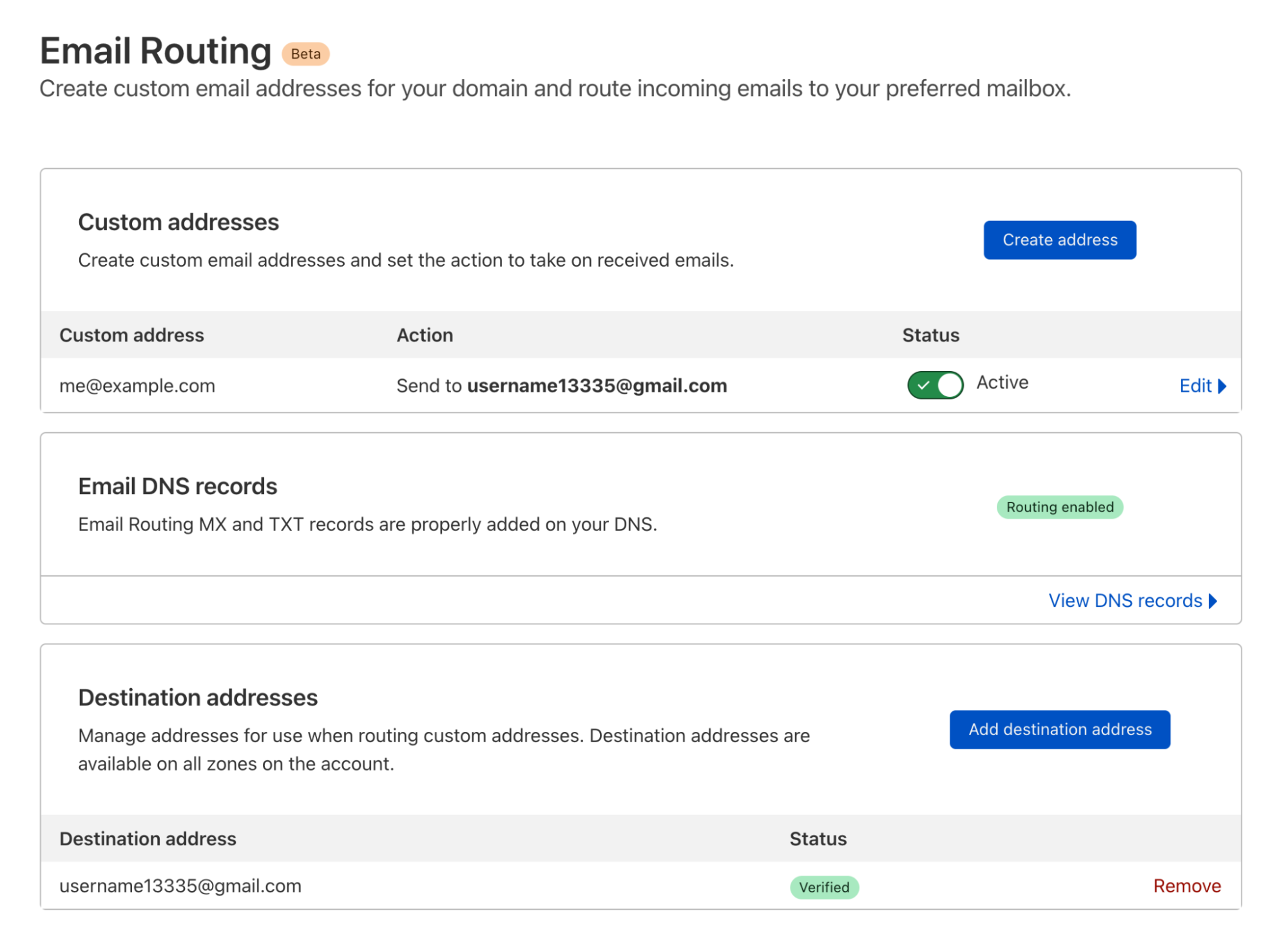Screen dimensions: 1288x951
Task: Click the Action column header
Action: (425, 335)
